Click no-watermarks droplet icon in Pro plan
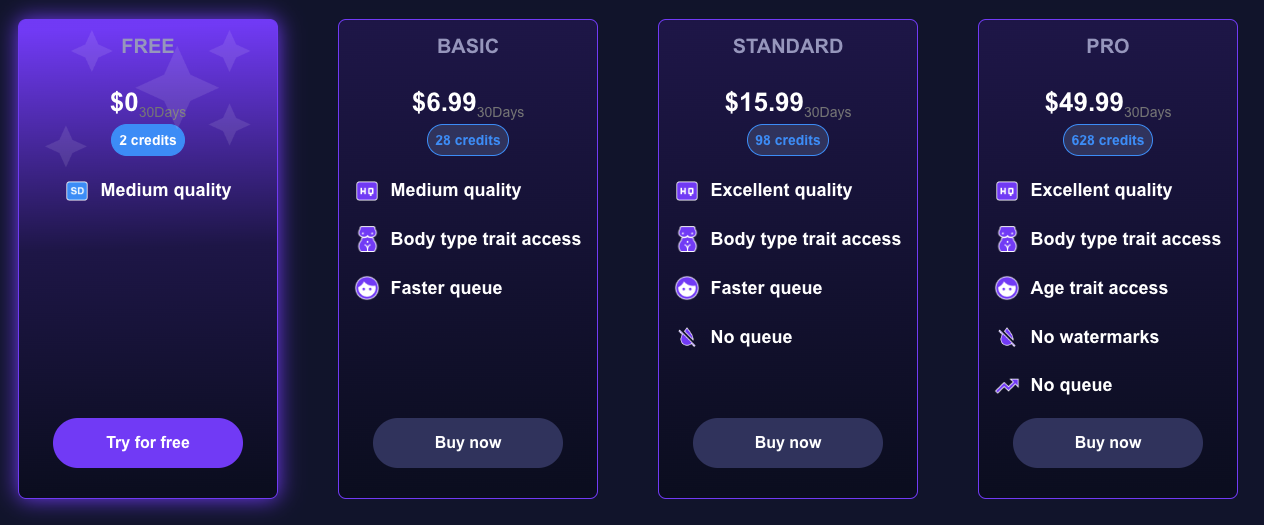The width and height of the screenshot is (1264, 525). coord(1007,337)
